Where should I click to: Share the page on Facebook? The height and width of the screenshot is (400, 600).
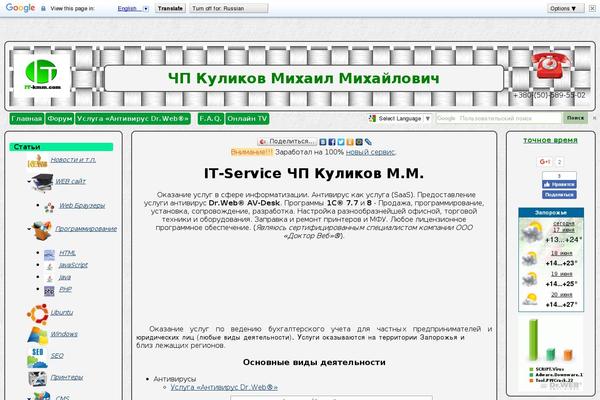click(x=332, y=142)
